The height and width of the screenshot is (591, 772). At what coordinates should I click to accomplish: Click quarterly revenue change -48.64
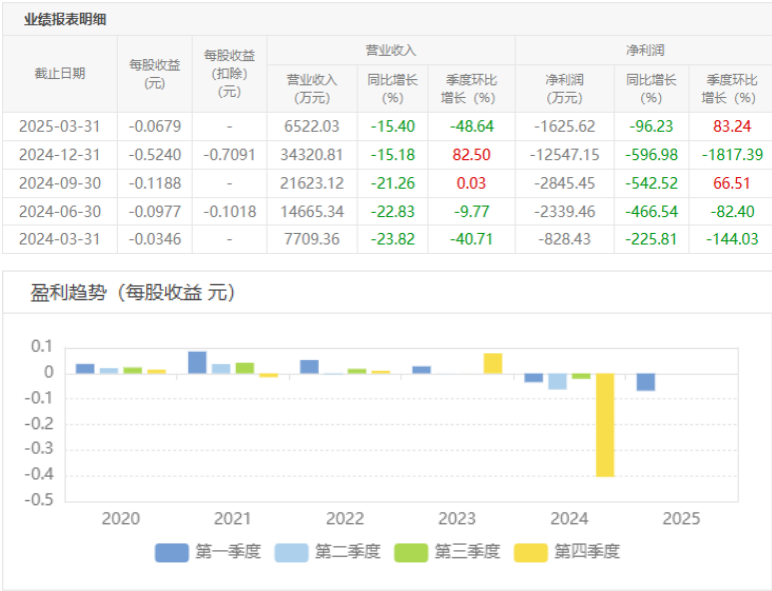471,127
